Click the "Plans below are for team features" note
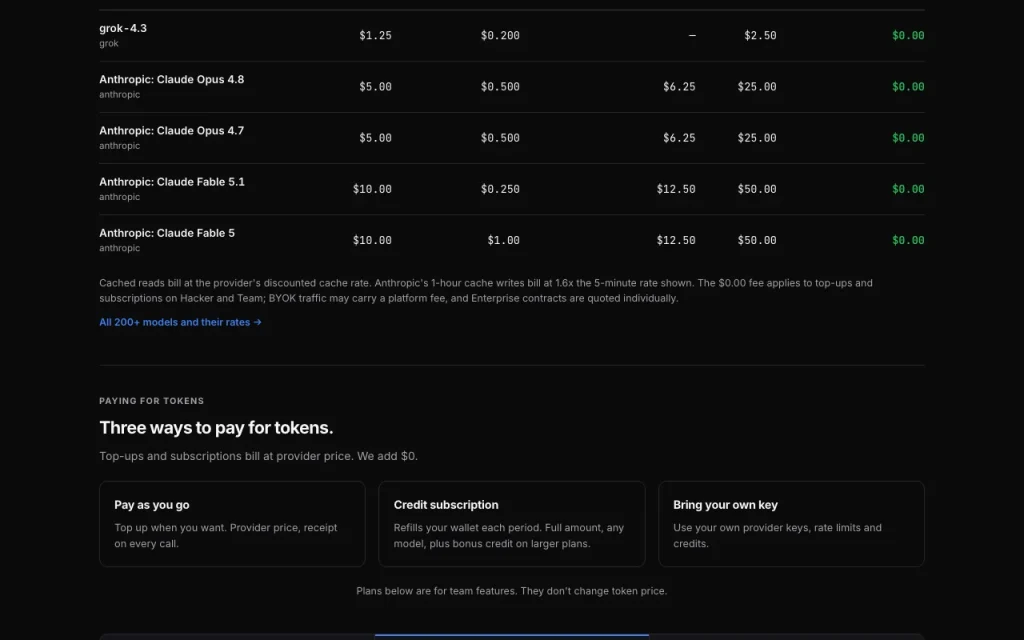The width and height of the screenshot is (1024, 640). [511, 591]
